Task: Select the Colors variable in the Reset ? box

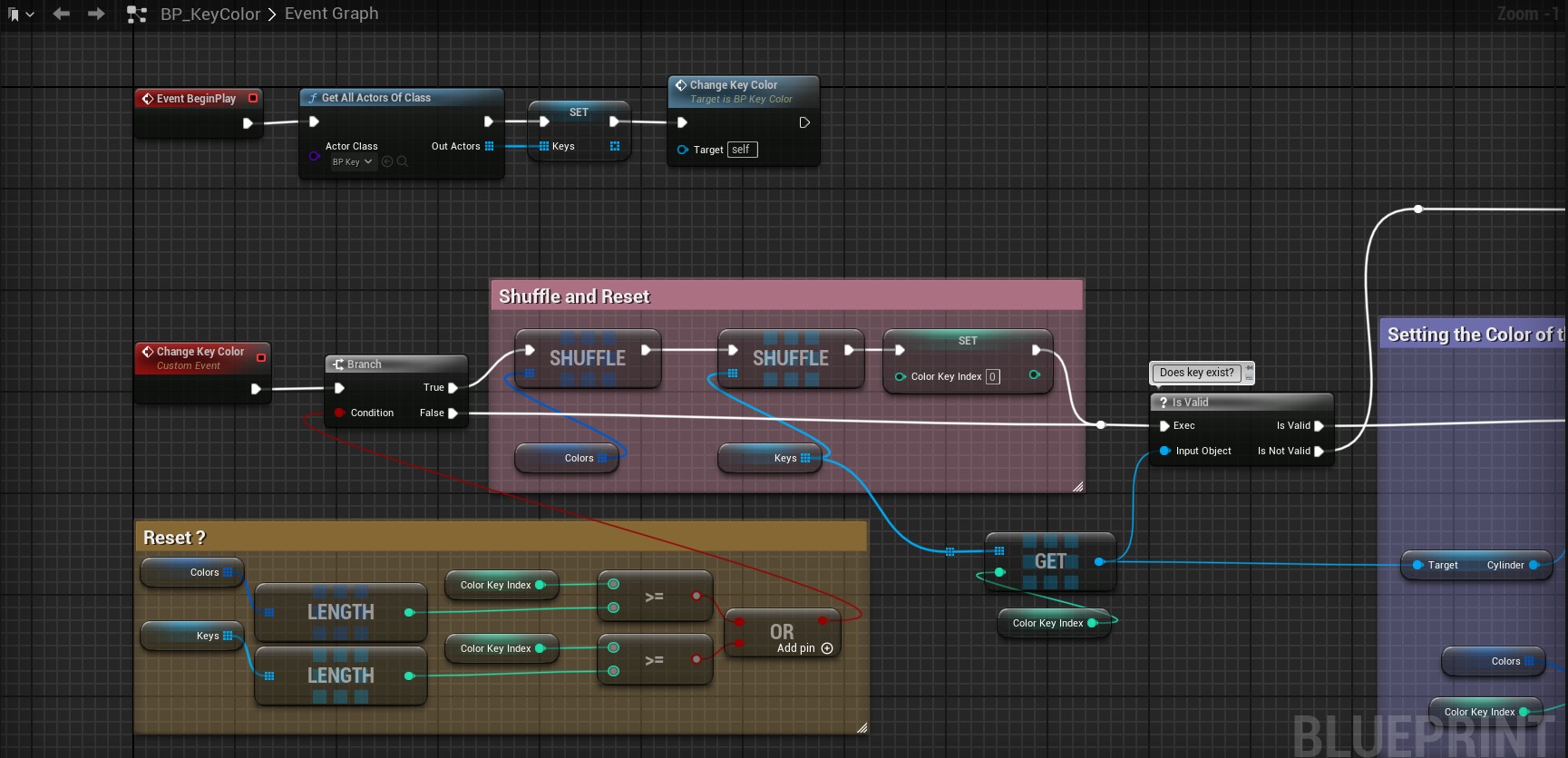Action: coord(192,572)
